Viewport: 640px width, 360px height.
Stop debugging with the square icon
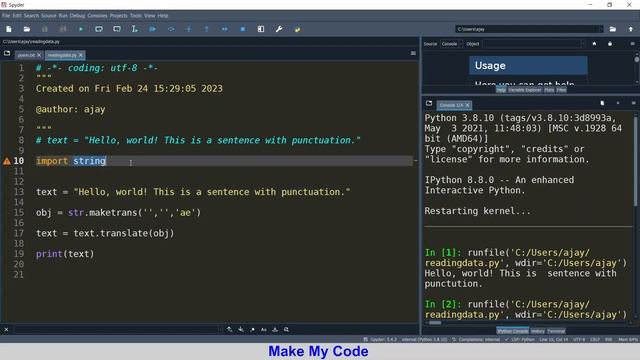(x=242, y=29)
